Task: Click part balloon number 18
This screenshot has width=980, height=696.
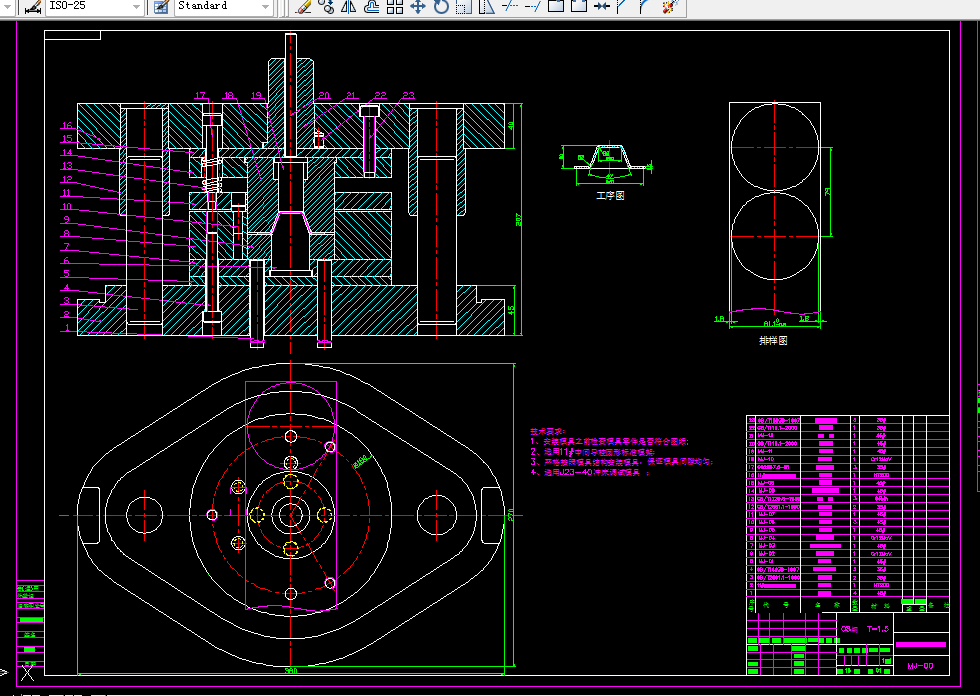Action: [x=229, y=96]
